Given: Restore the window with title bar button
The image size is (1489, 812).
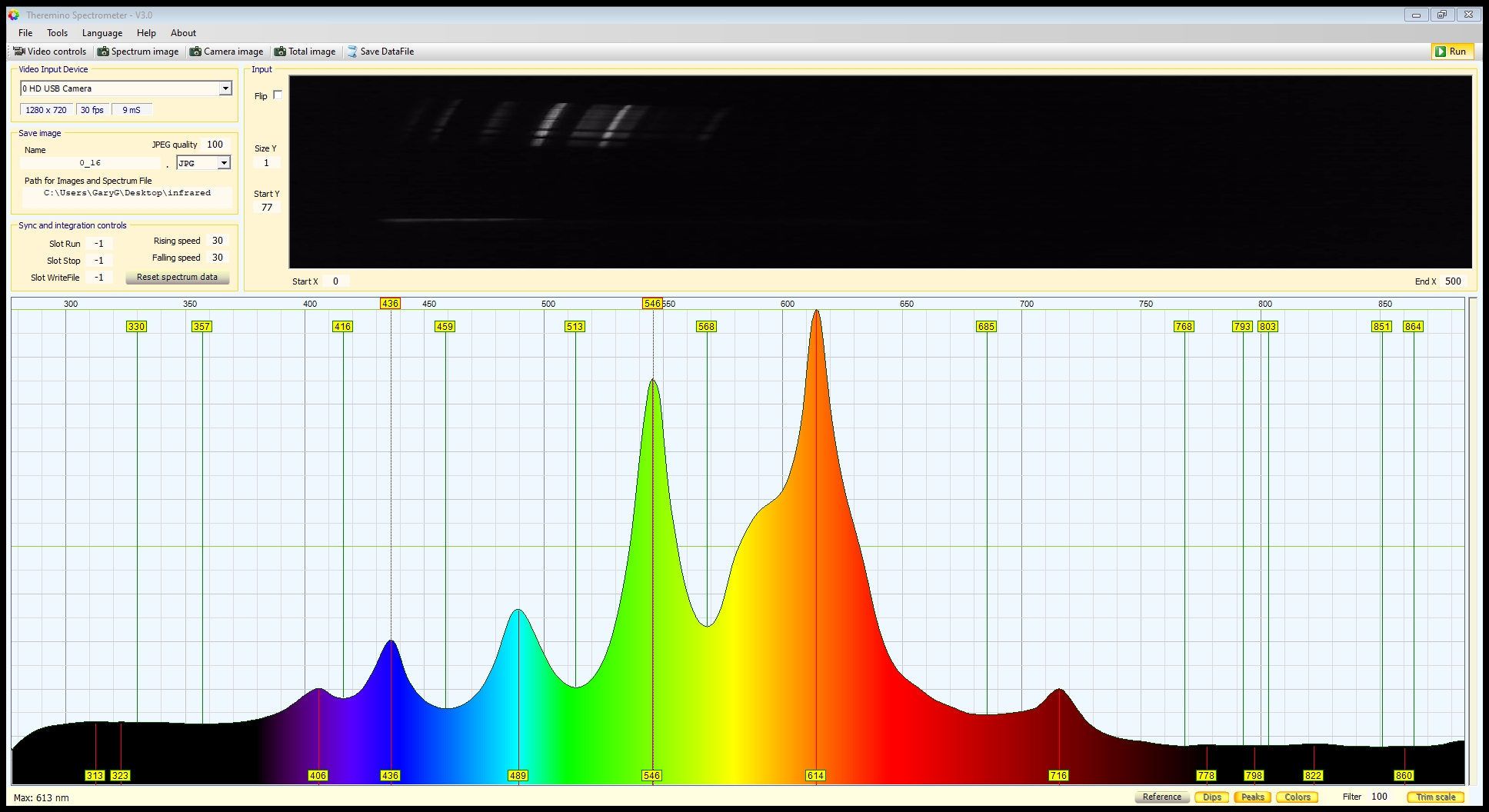Looking at the screenshot, I should click(x=1442, y=15).
